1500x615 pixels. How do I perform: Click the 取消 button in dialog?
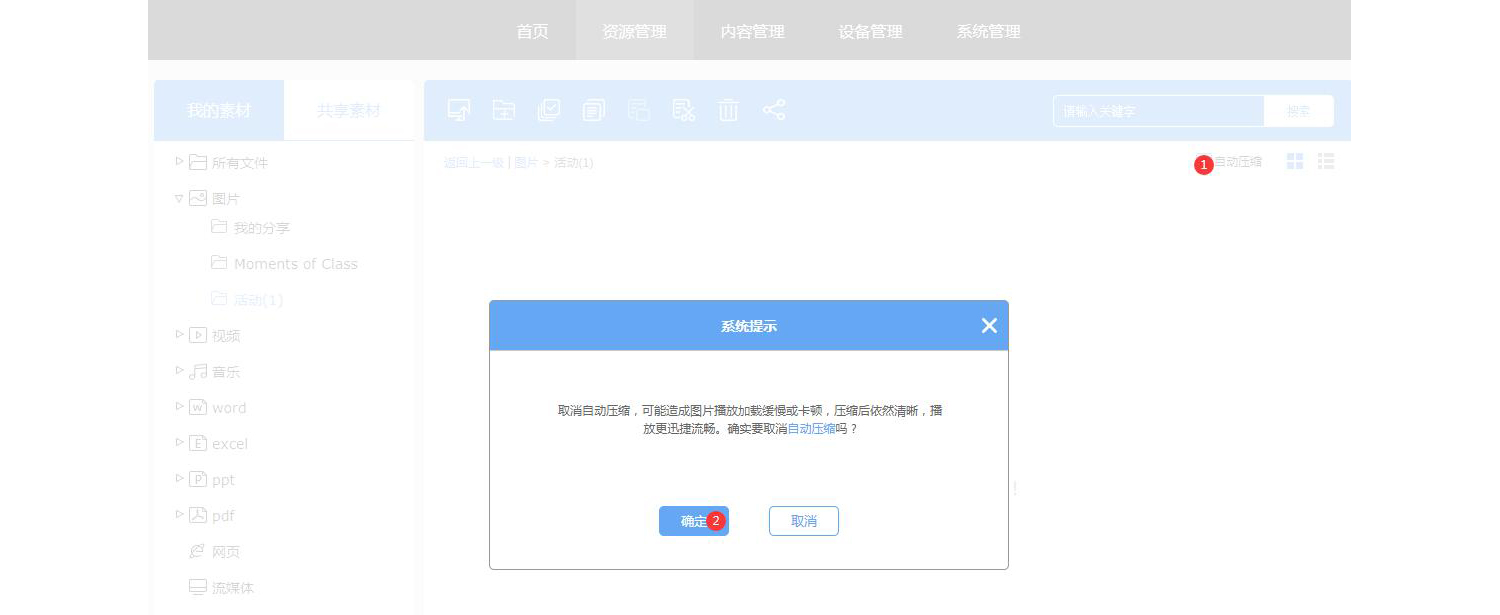[803, 521]
